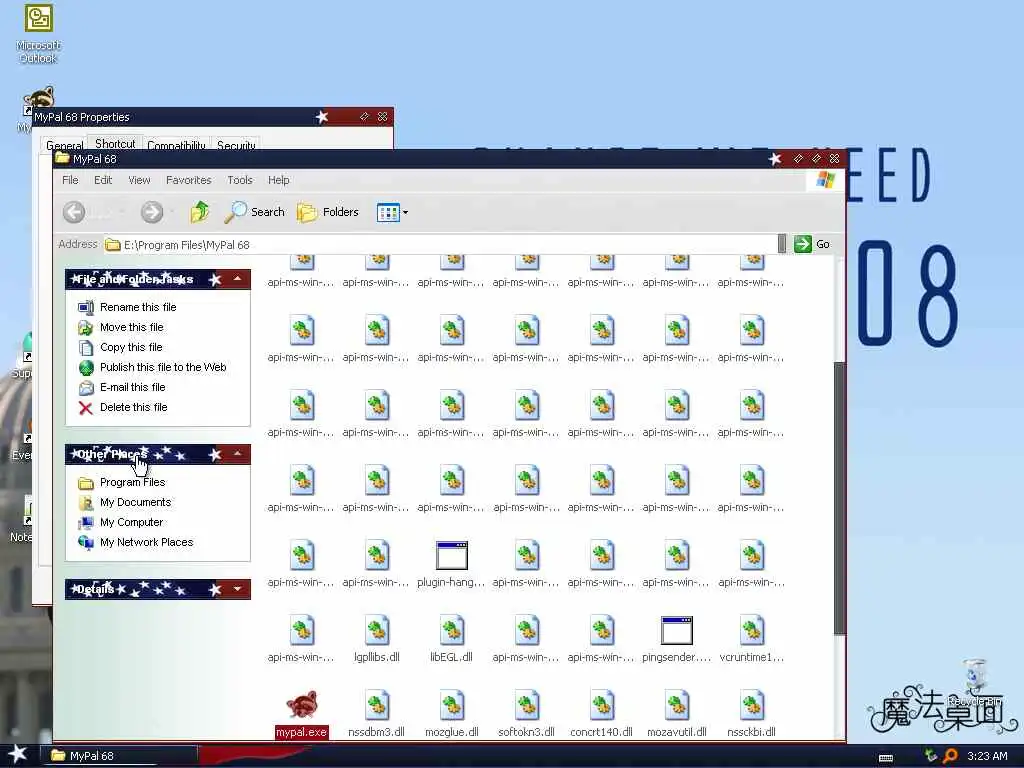
Task: Switch to Security tab in Properties window
Action: pyautogui.click(x=236, y=145)
